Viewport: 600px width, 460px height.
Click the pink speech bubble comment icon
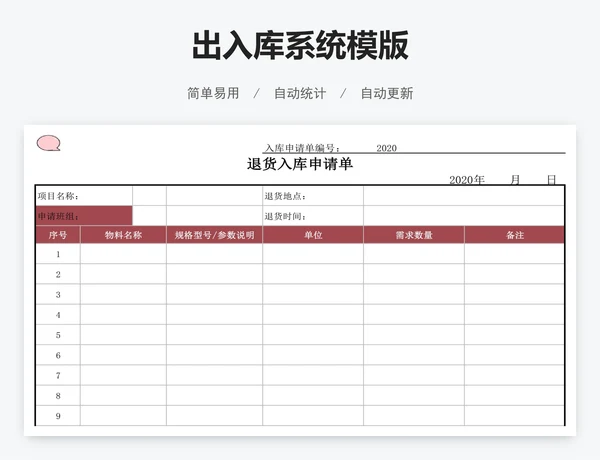point(48,143)
